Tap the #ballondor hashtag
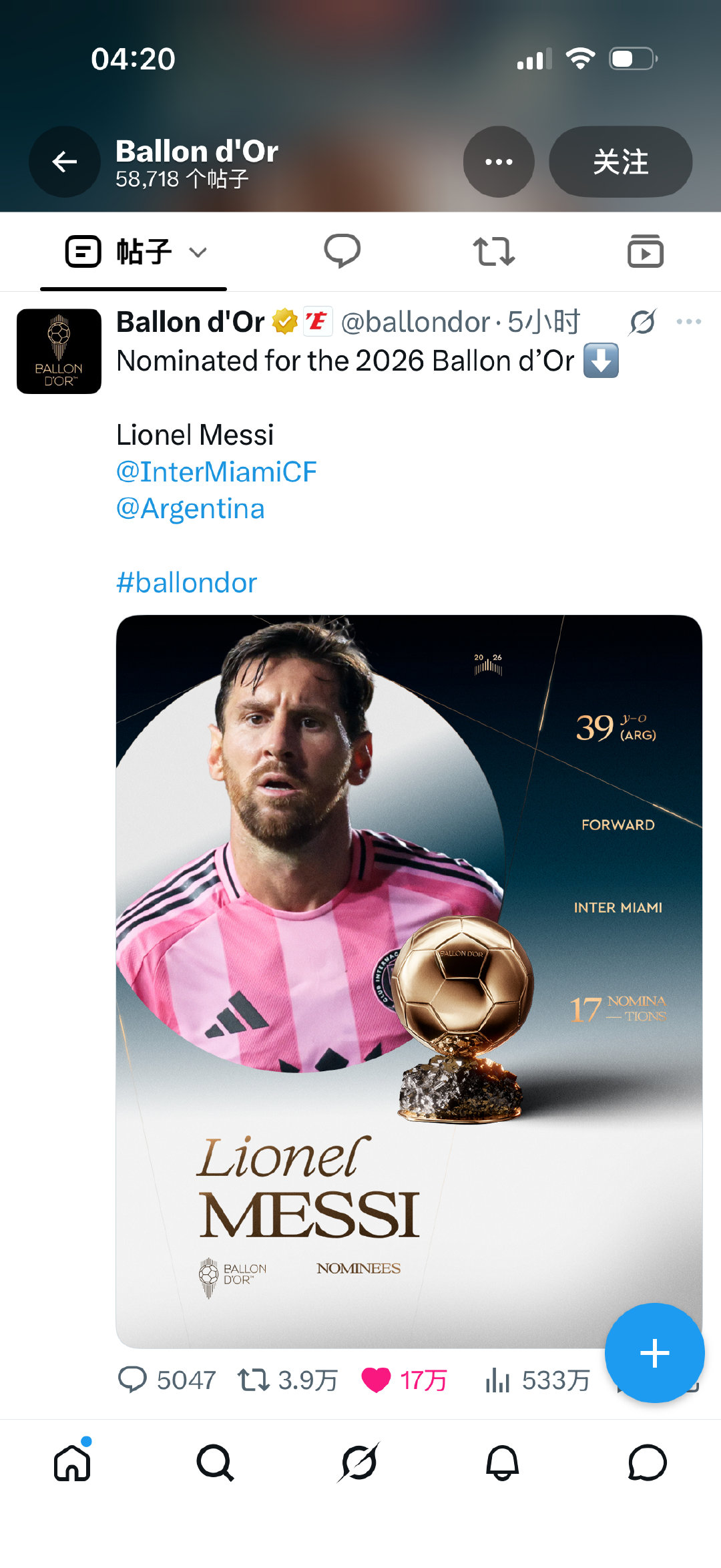 pos(186,583)
